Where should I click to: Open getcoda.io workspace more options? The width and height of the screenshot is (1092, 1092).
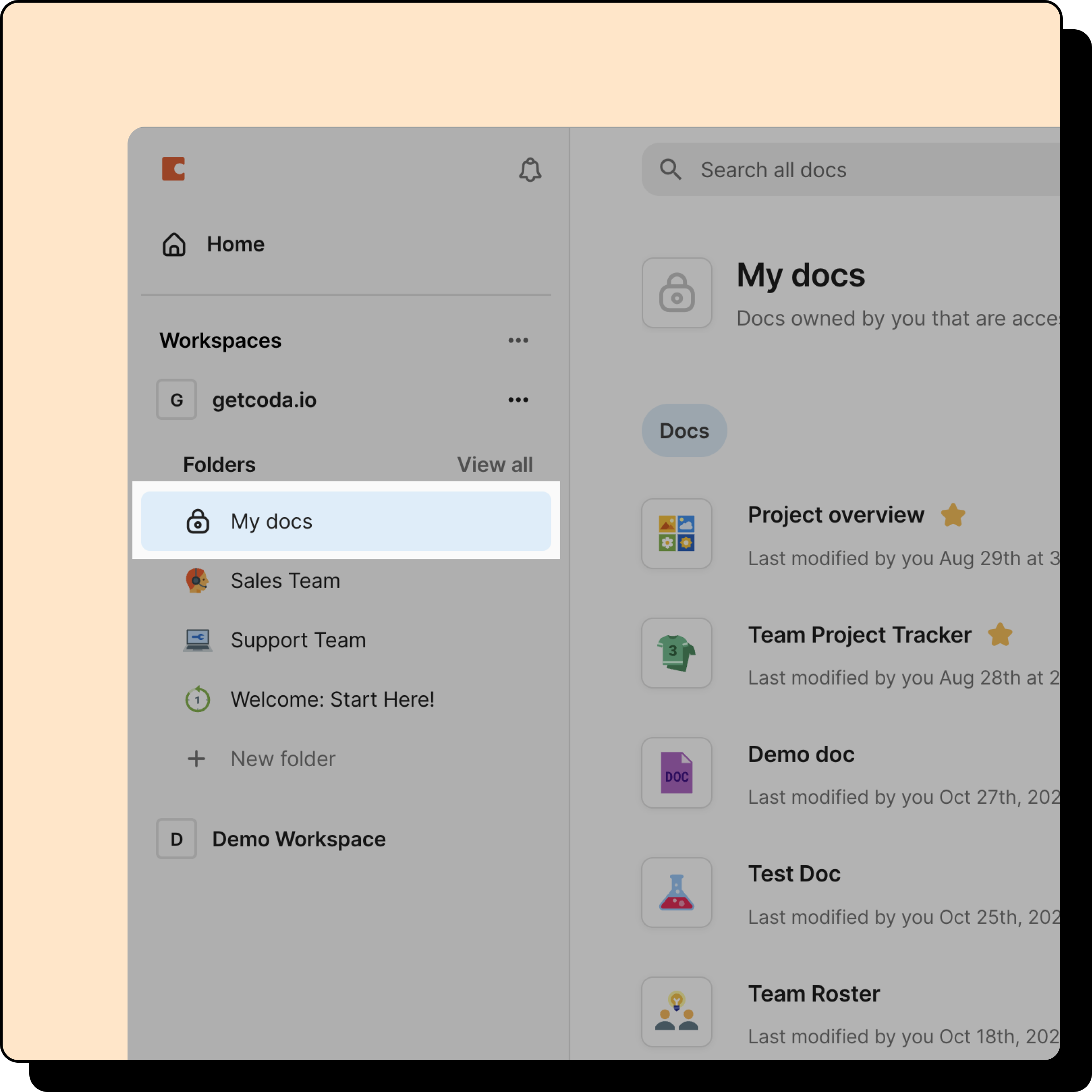point(518,400)
